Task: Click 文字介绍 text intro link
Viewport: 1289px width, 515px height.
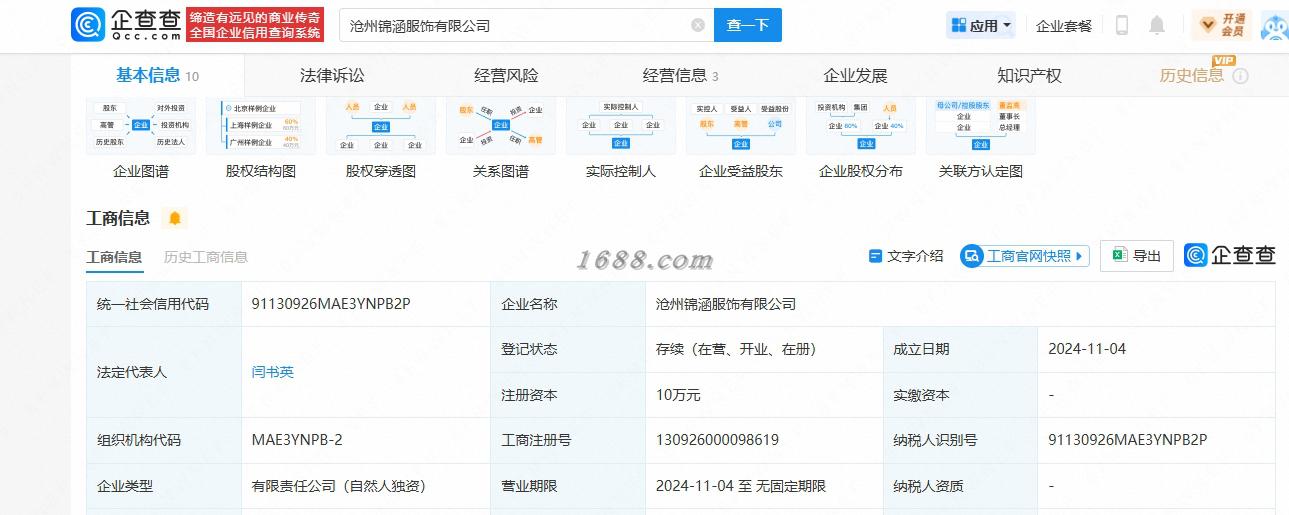Action: point(906,256)
